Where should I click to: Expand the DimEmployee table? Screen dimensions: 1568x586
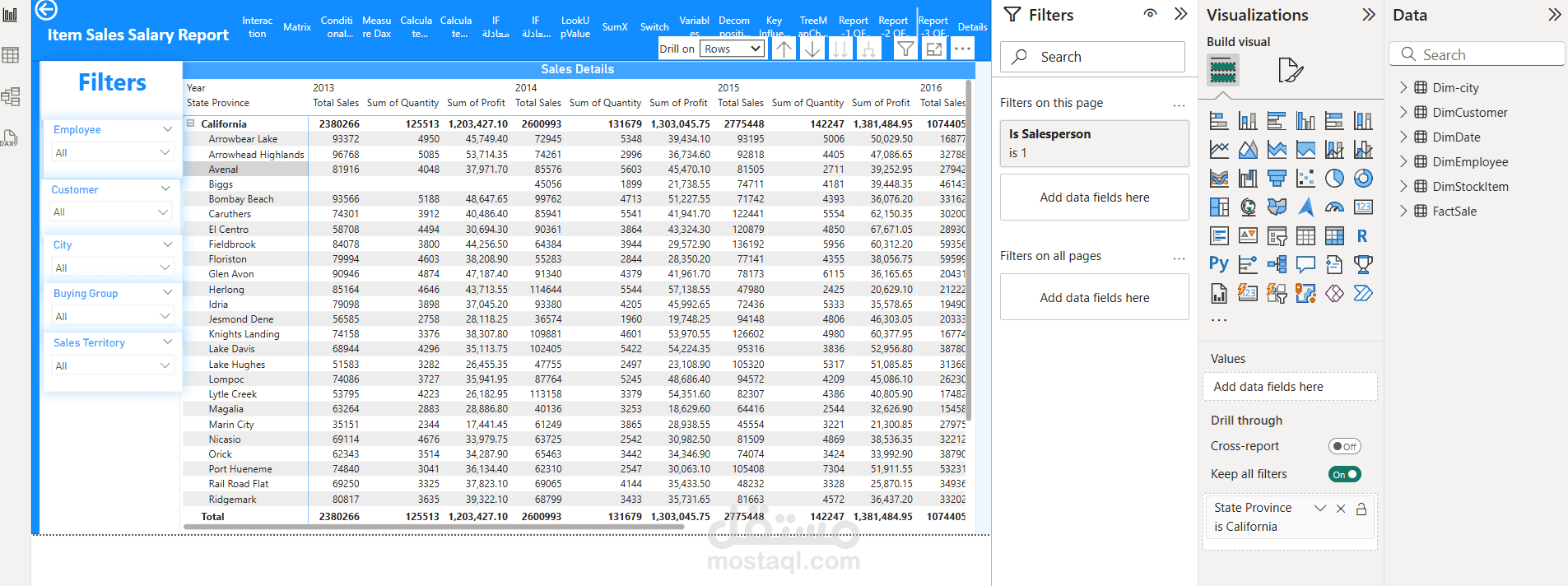(1403, 162)
